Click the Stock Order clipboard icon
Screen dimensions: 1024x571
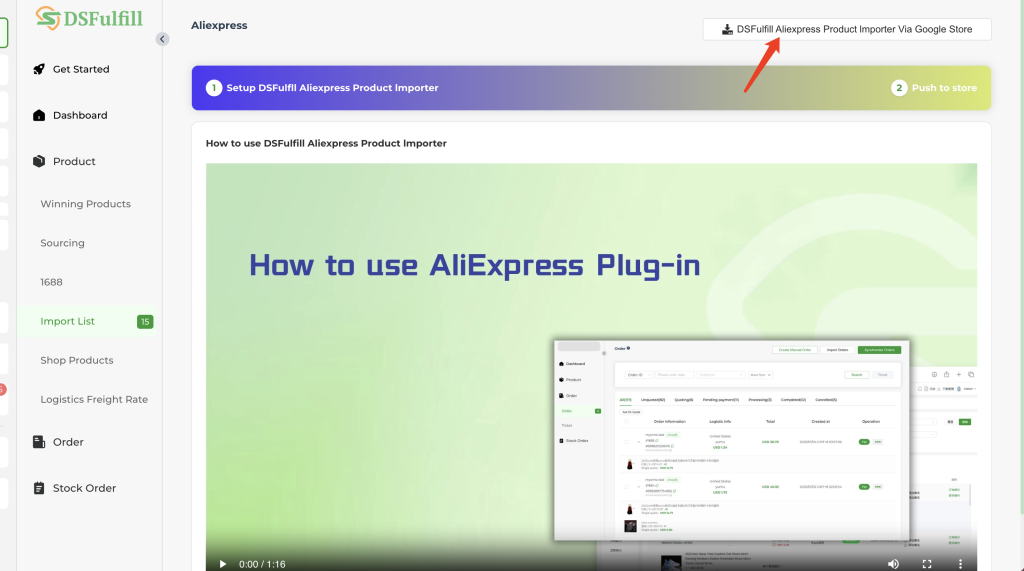coord(39,488)
